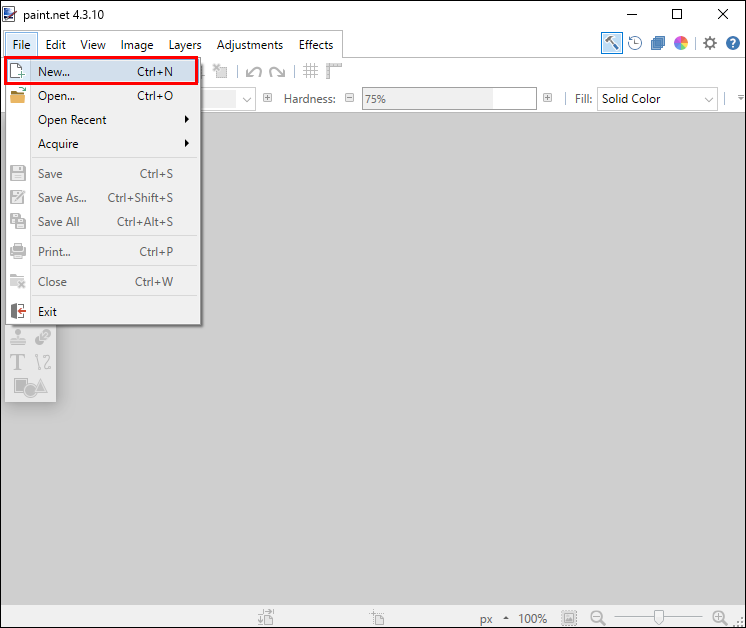Click Save All menu entry
Screen dimensions: 746x628
tap(101, 222)
